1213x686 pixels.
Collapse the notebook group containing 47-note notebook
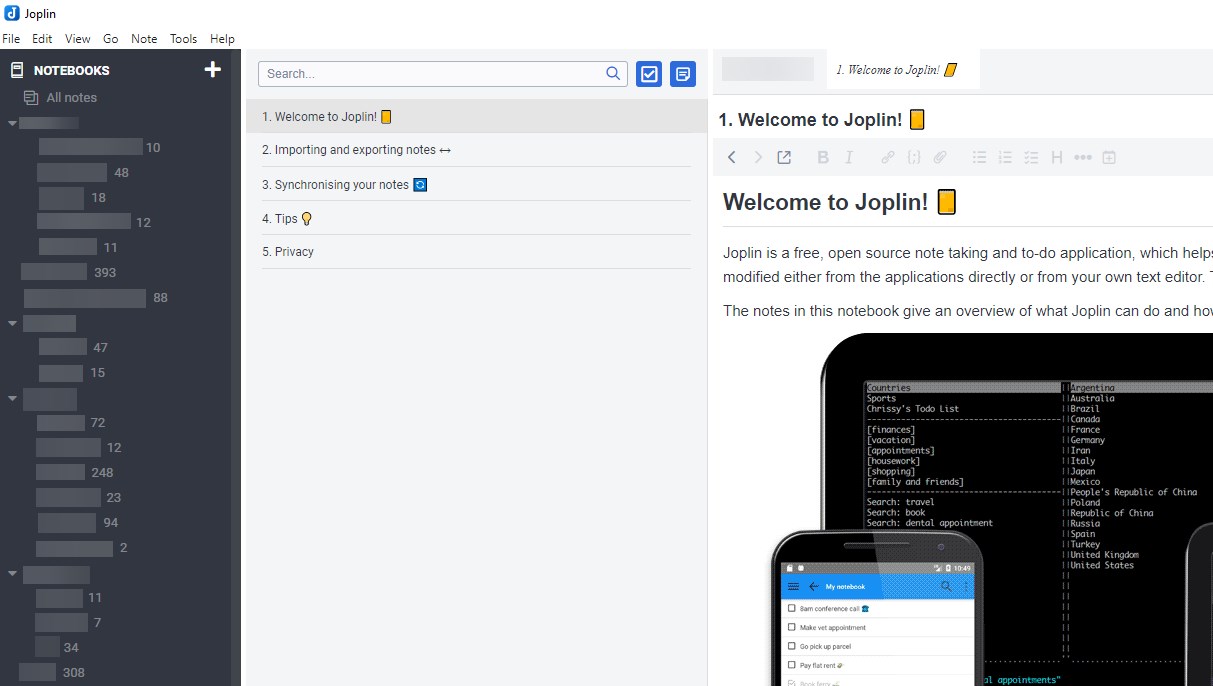click(12, 323)
